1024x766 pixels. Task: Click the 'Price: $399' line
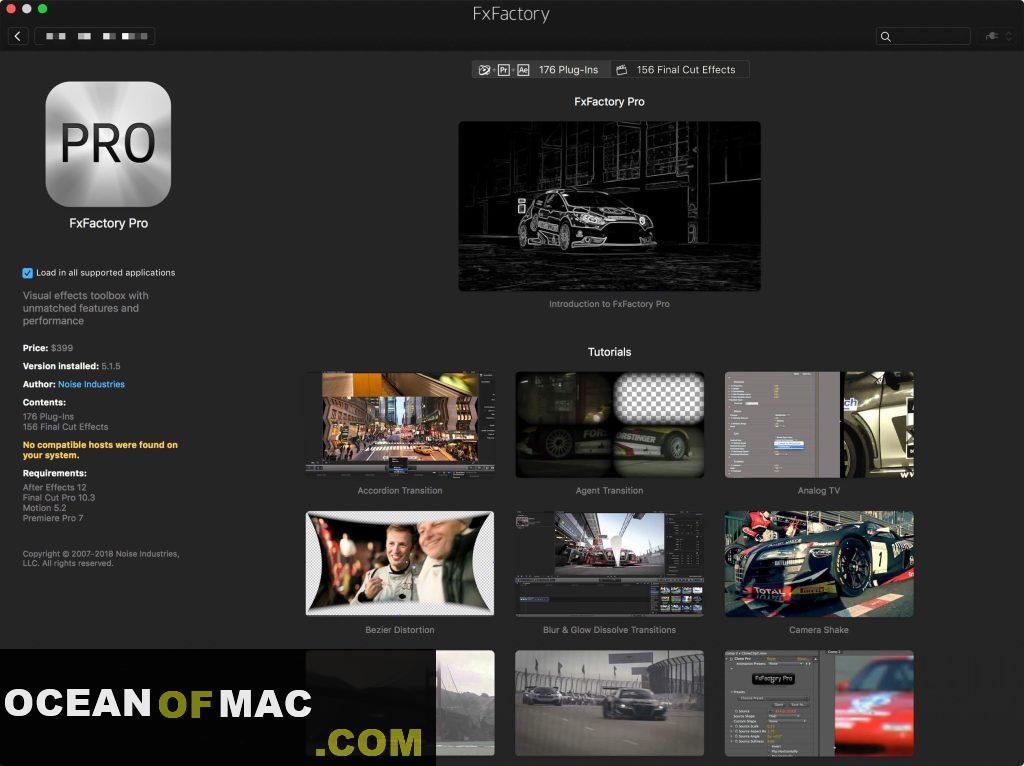coord(48,349)
